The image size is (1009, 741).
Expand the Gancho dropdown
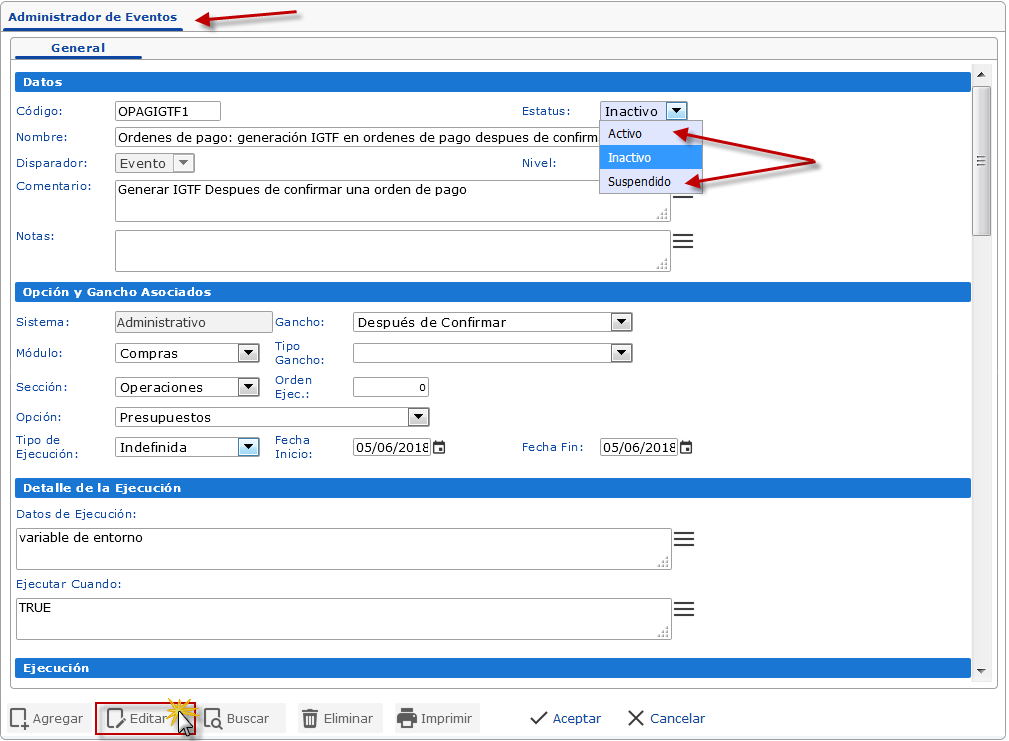(x=621, y=322)
